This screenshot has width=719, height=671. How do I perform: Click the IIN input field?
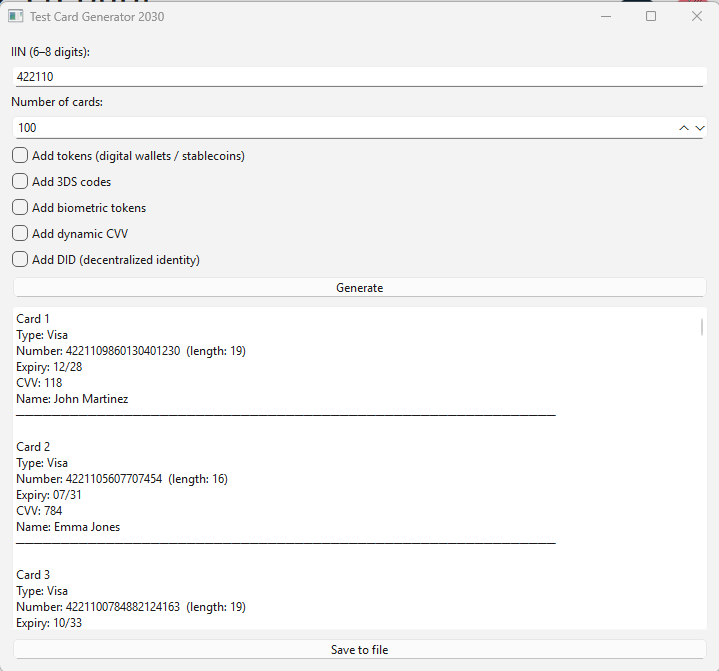click(x=359, y=77)
